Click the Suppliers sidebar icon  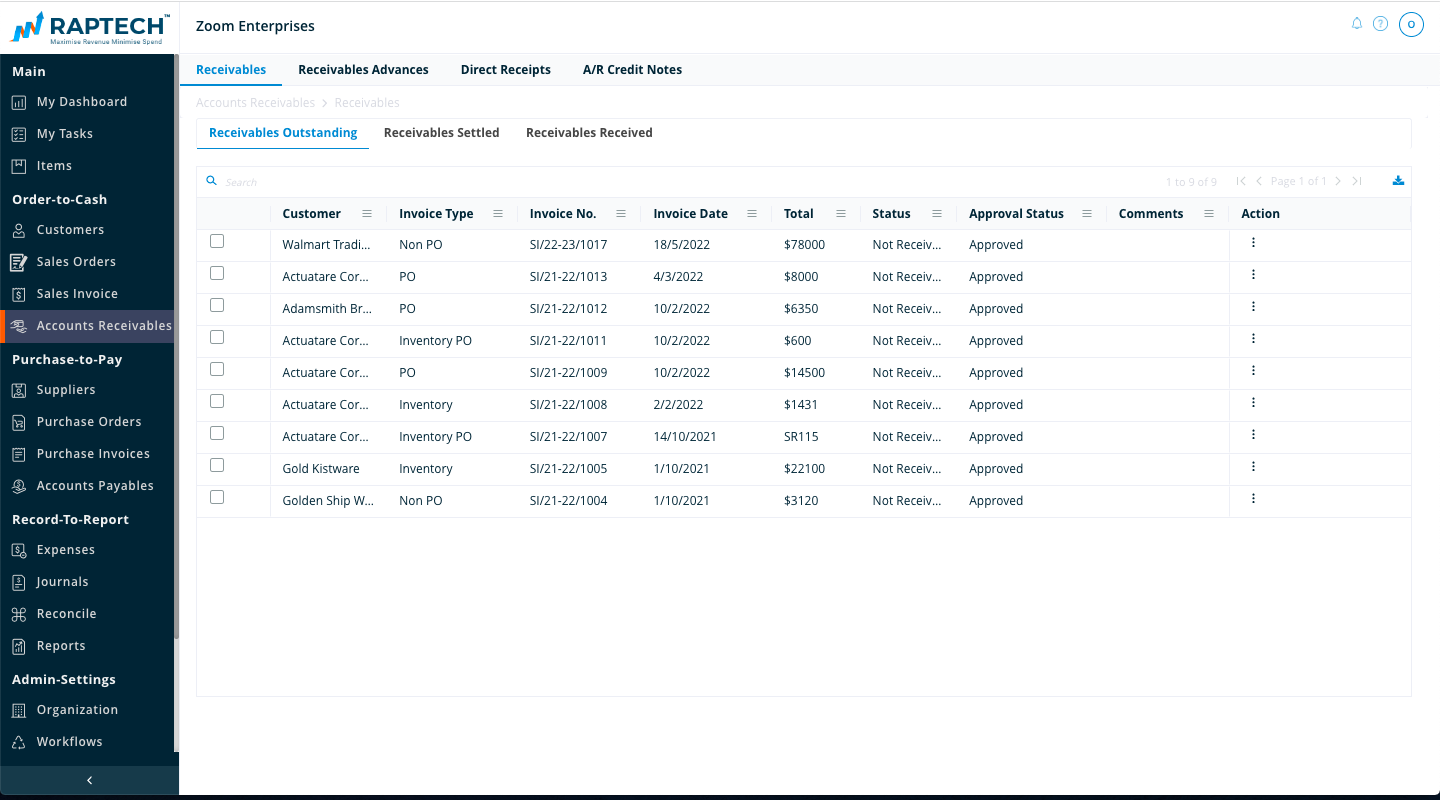pyautogui.click(x=18, y=390)
